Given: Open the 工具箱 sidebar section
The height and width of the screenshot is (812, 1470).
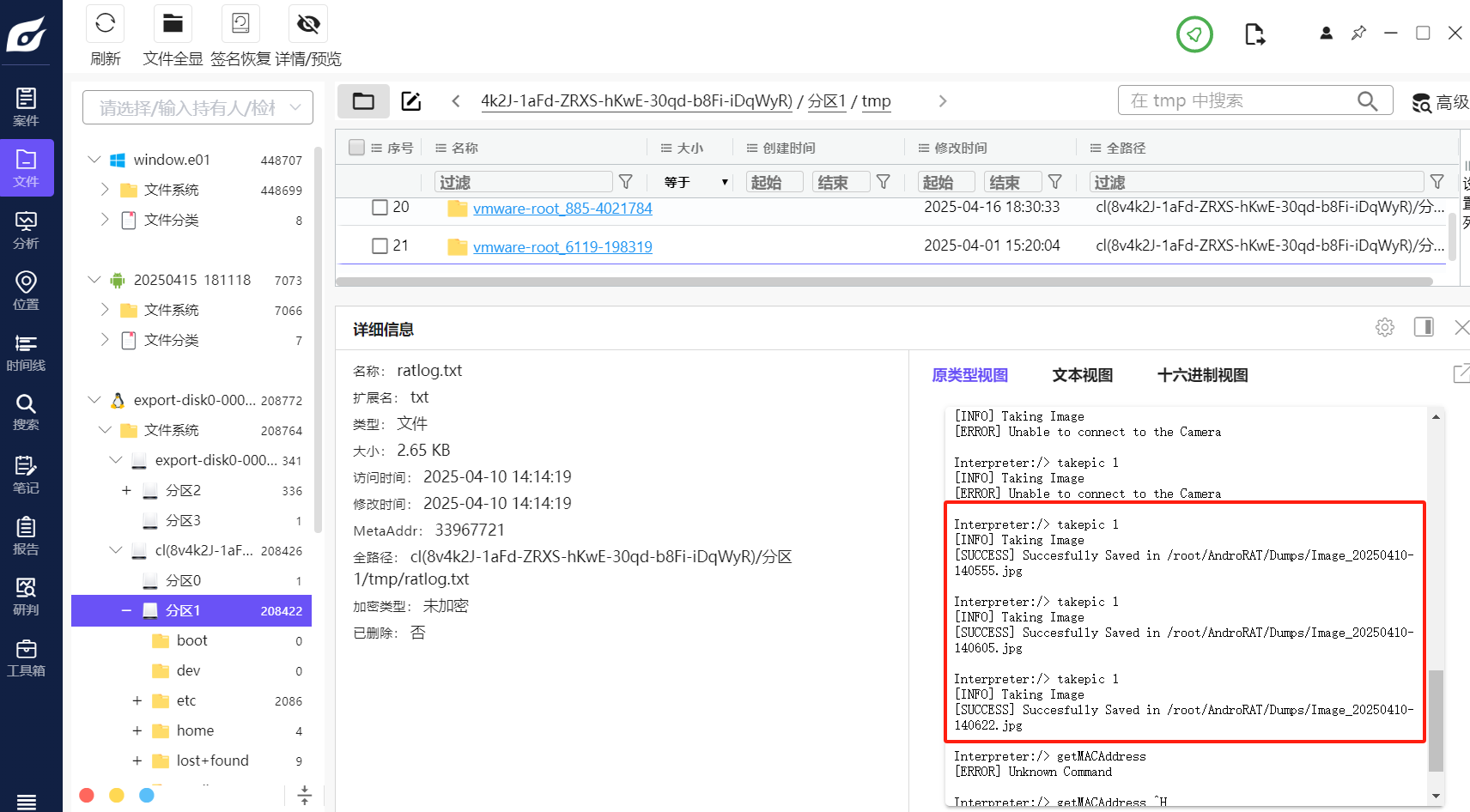Looking at the screenshot, I should coord(26,657).
